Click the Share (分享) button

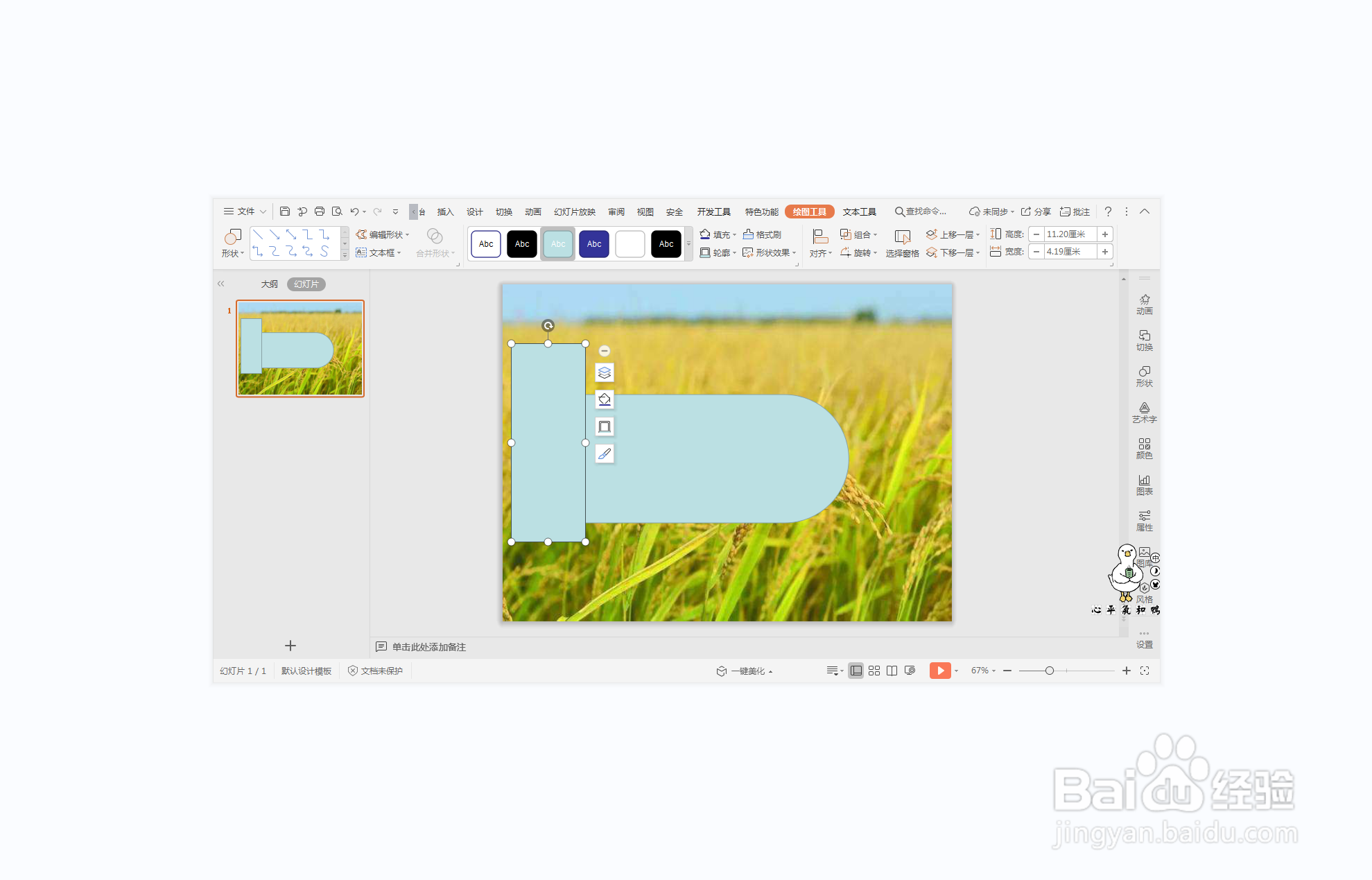1036,212
